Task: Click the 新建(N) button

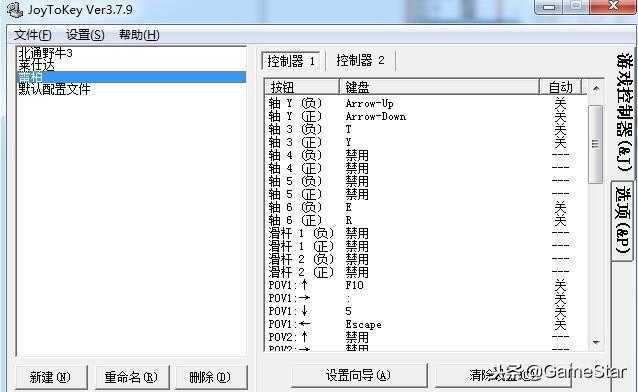Action: 50,377
